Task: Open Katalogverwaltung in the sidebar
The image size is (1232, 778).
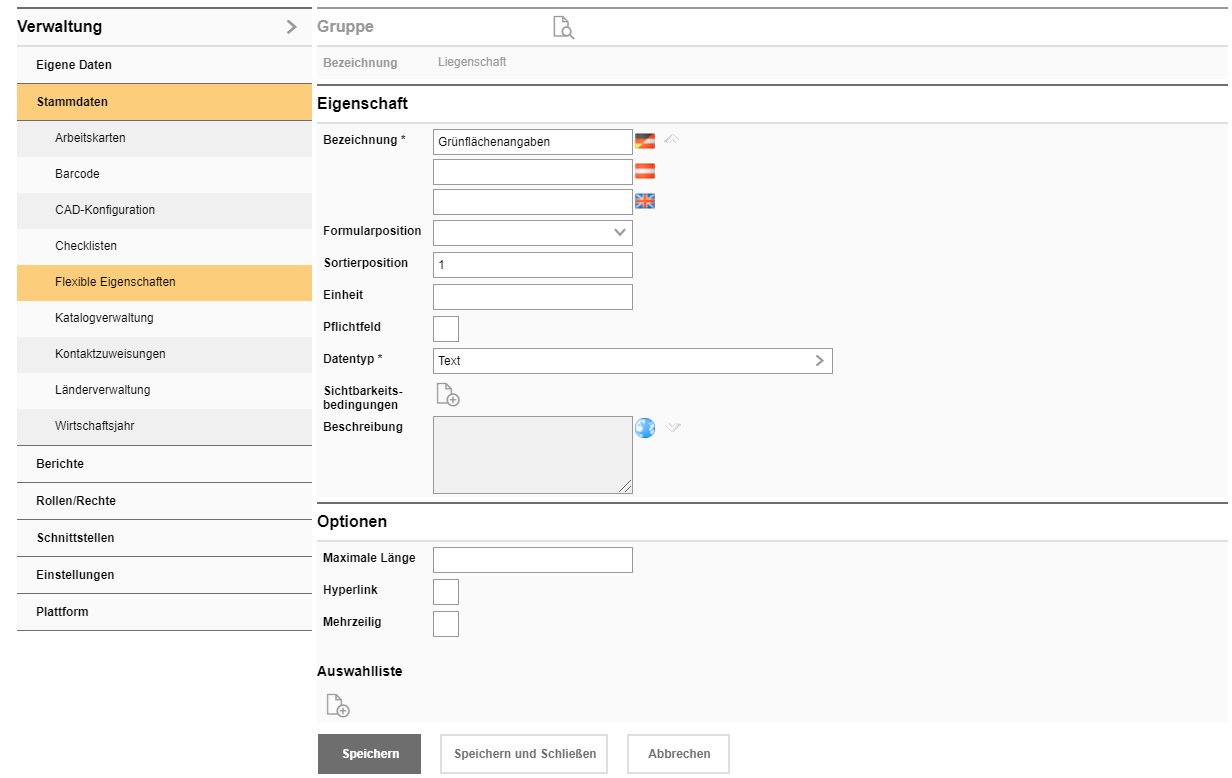Action: pyautogui.click(x=104, y=318)
